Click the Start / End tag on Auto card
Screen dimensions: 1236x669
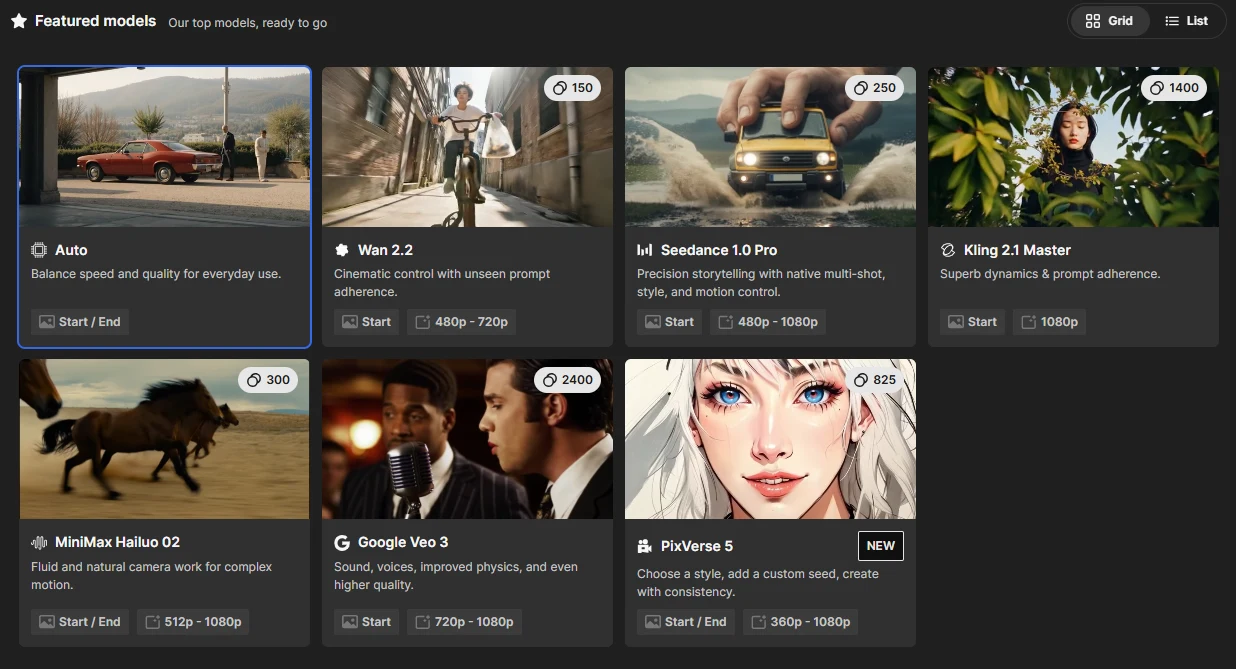[80, 322]
